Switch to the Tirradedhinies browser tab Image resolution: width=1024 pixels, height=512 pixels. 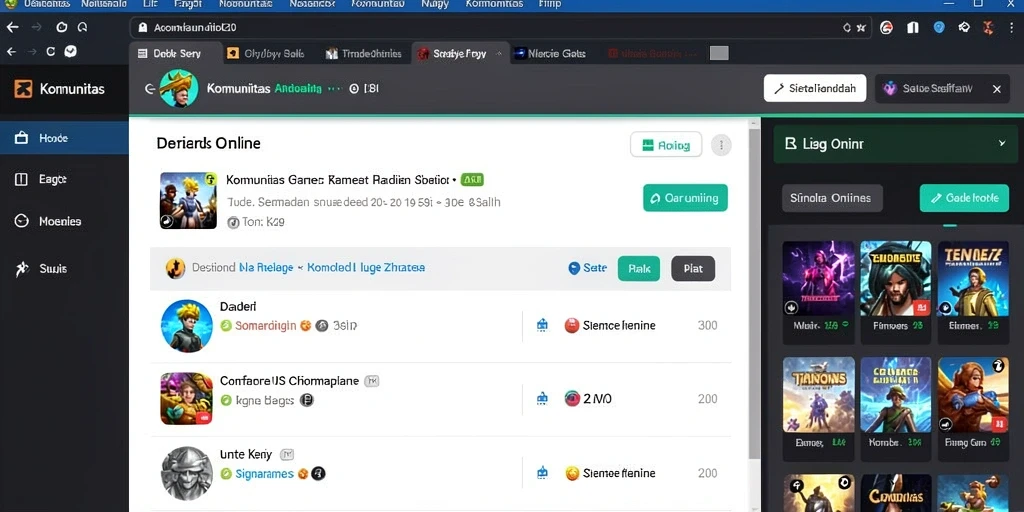[x=364, y=54]
